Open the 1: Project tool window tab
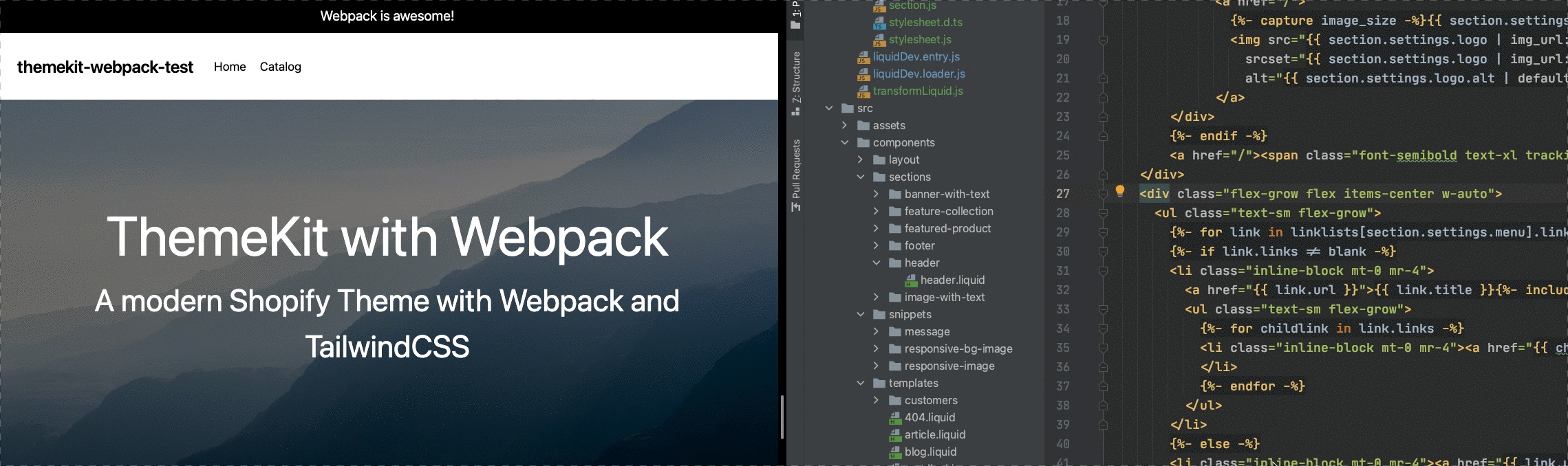 (x=796, y=14)
